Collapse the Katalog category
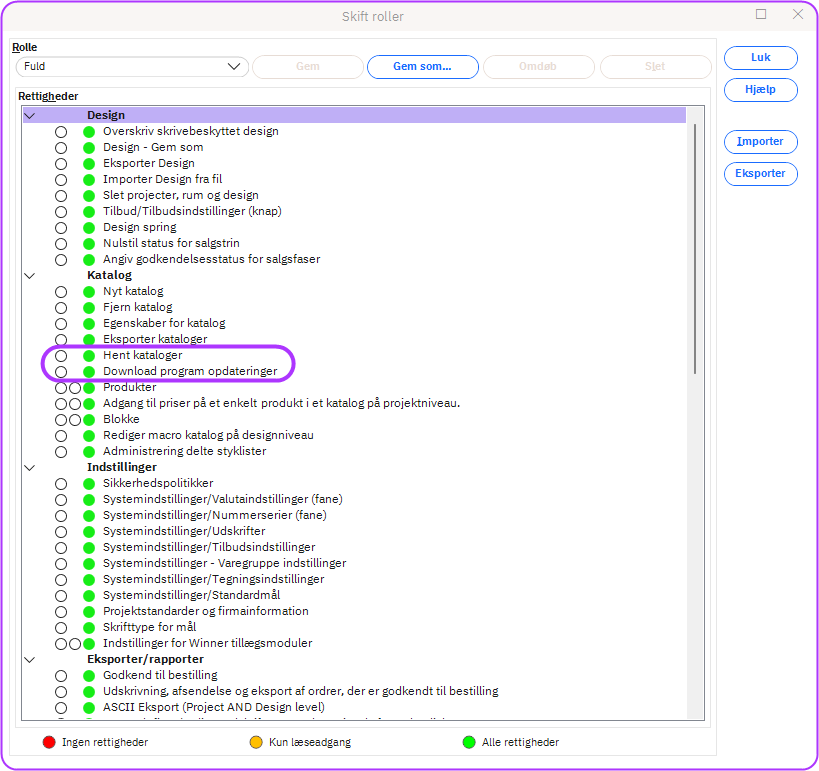 coord(29,275)
